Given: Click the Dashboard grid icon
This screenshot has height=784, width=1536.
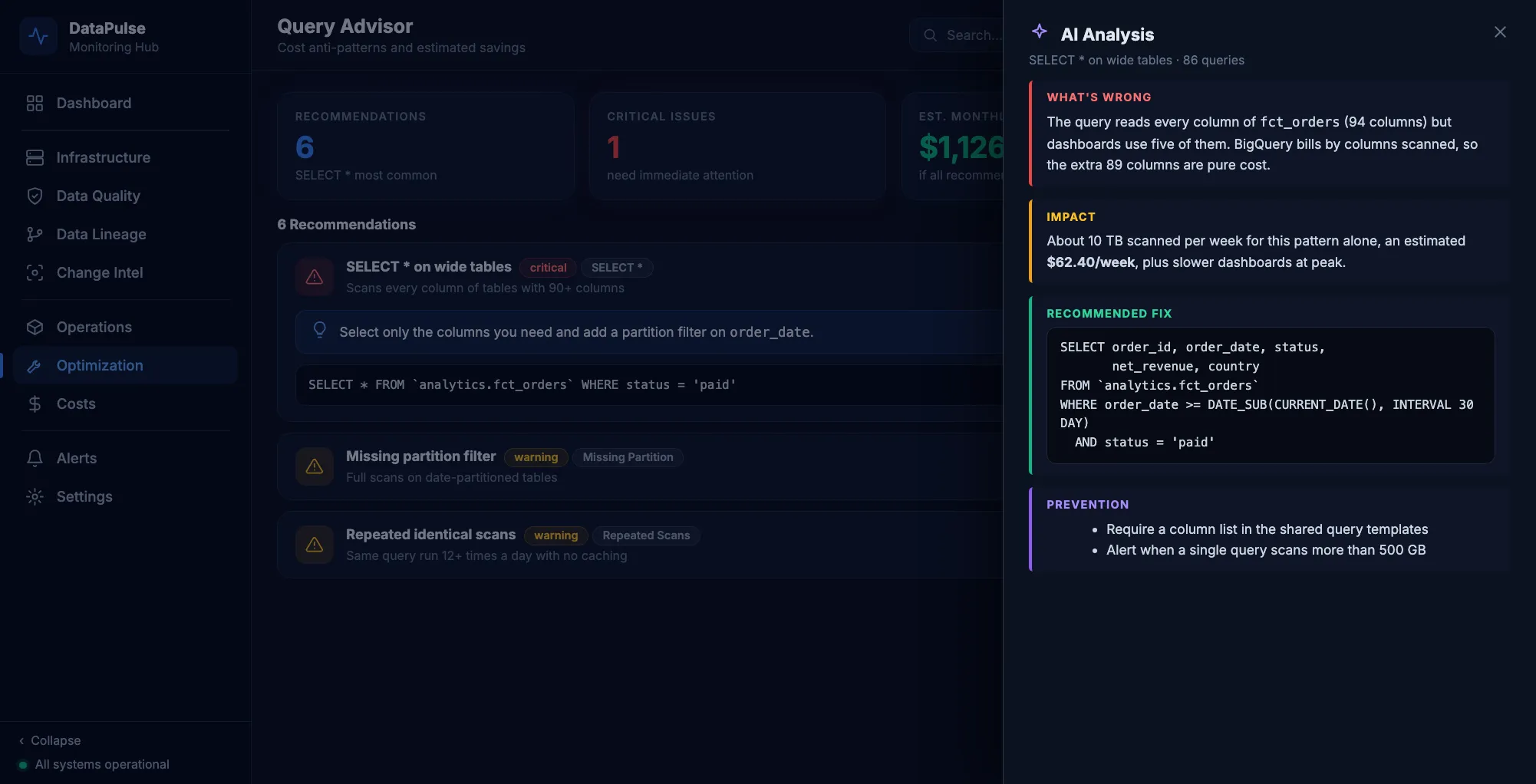Looking at the screenshot, I should coord(35,103).
